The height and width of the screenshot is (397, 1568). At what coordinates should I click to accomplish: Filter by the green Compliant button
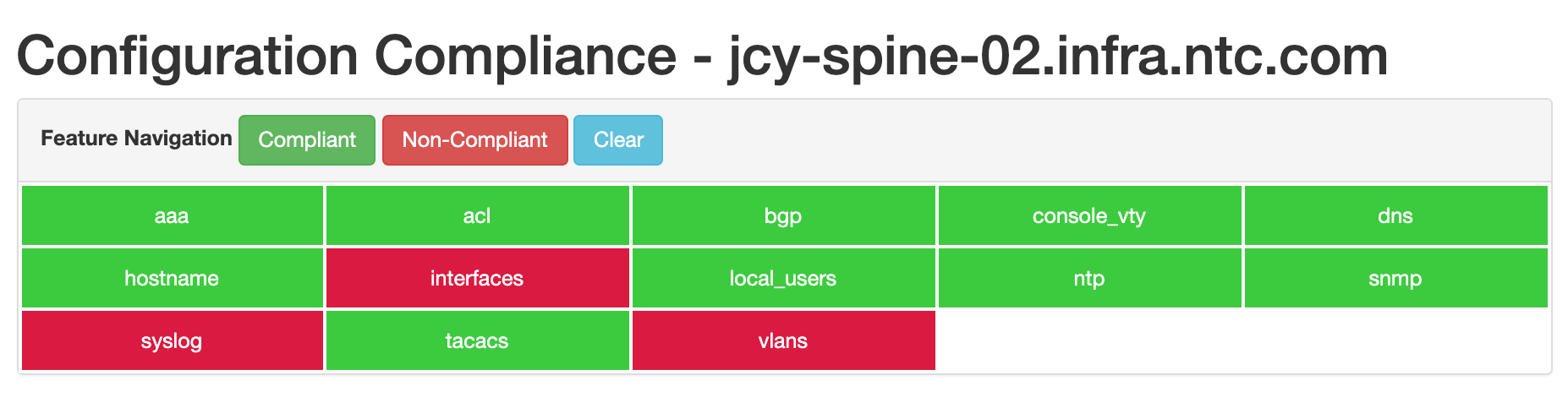coord(307,140)
